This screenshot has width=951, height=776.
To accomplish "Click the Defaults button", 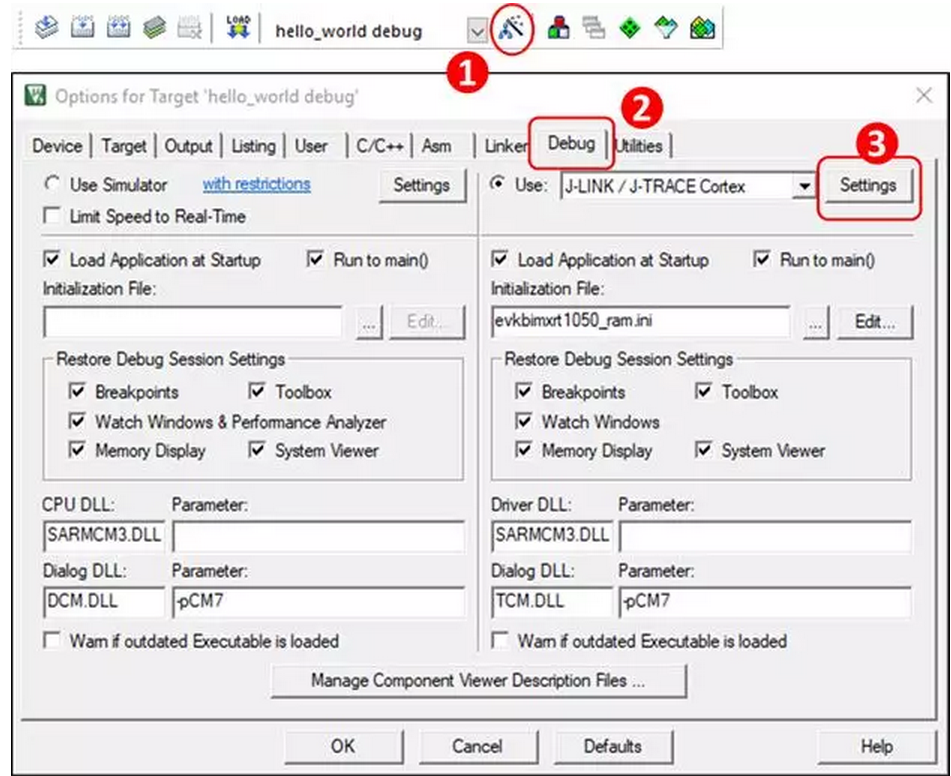I will [613, 746].
